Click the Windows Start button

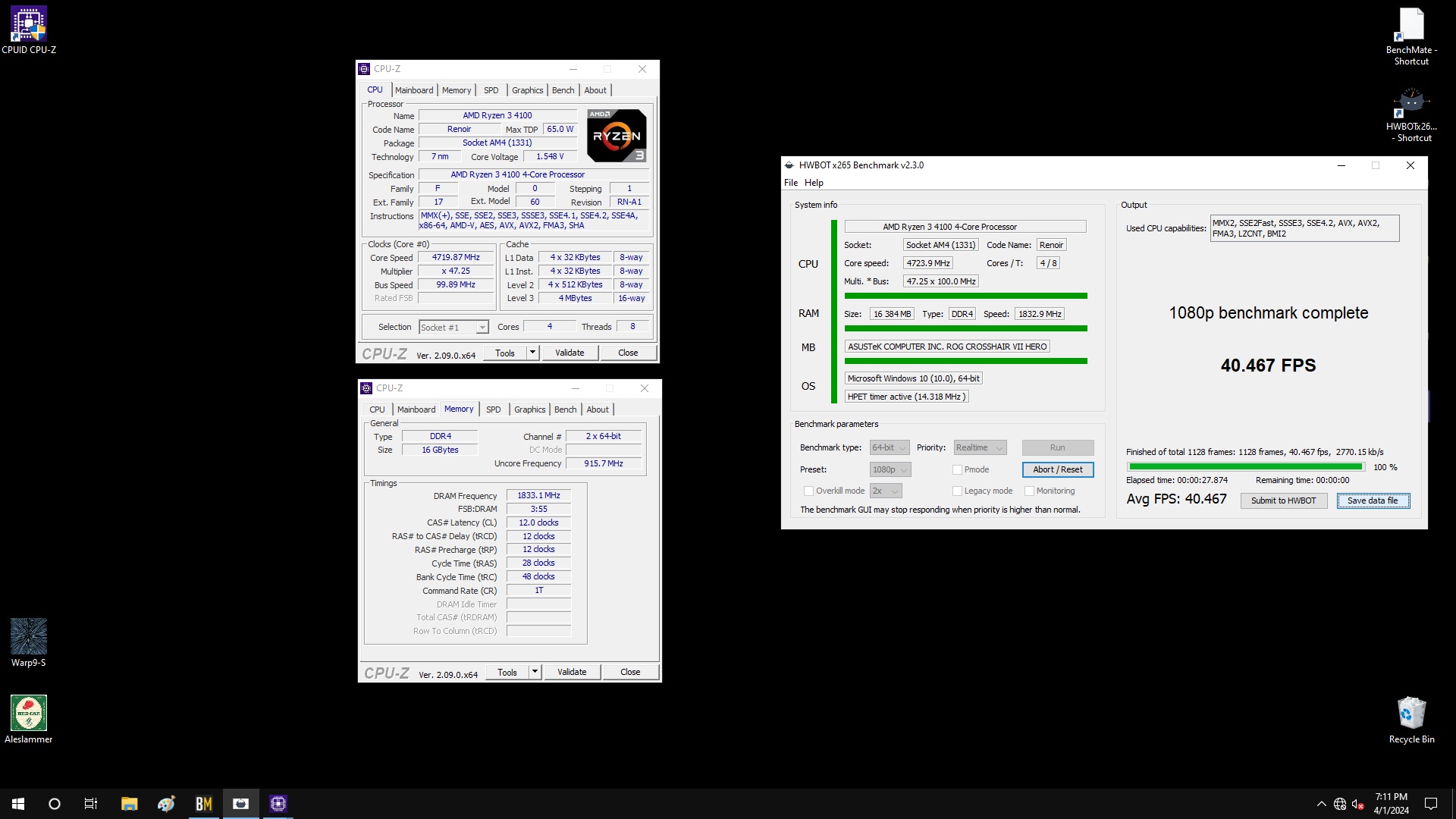pos(18,804)
